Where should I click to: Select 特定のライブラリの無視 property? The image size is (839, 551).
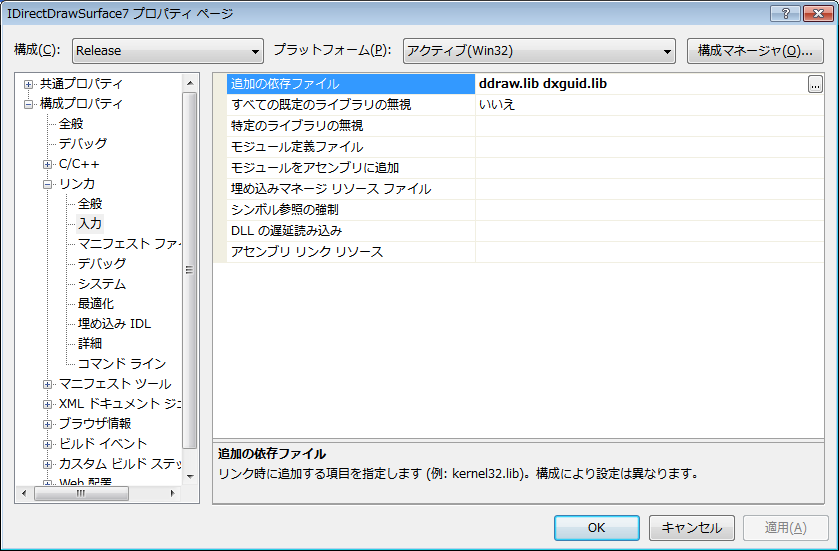point(350,126)
